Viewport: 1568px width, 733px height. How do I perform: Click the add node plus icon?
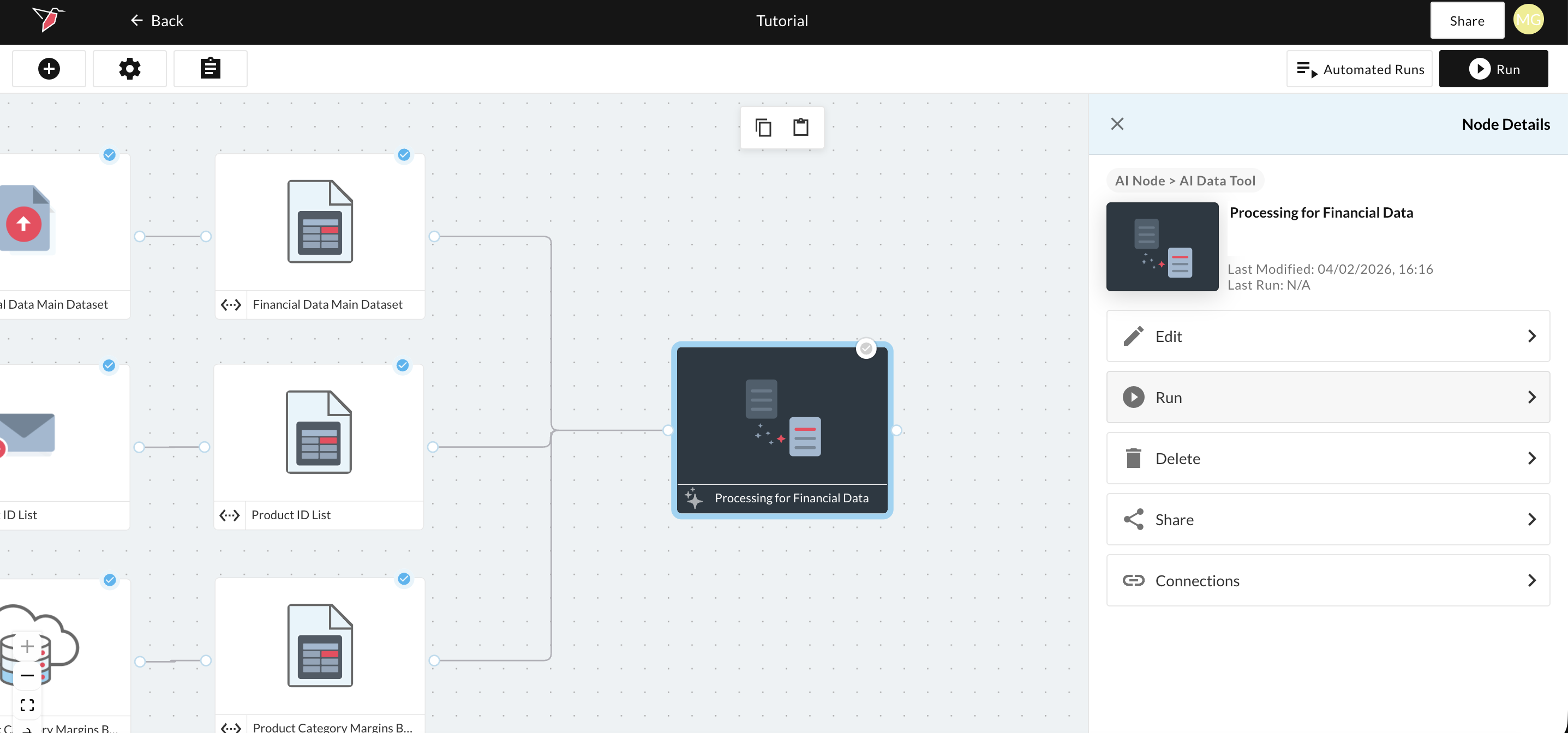pyautogui.click(x=49, y=69)
